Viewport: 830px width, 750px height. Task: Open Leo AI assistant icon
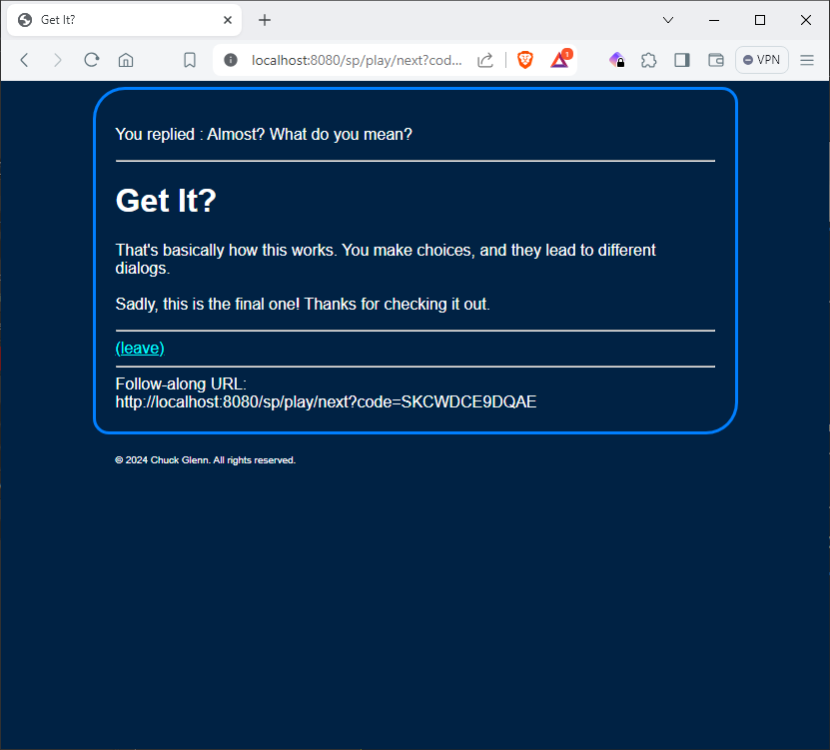(x=617, y=60)
